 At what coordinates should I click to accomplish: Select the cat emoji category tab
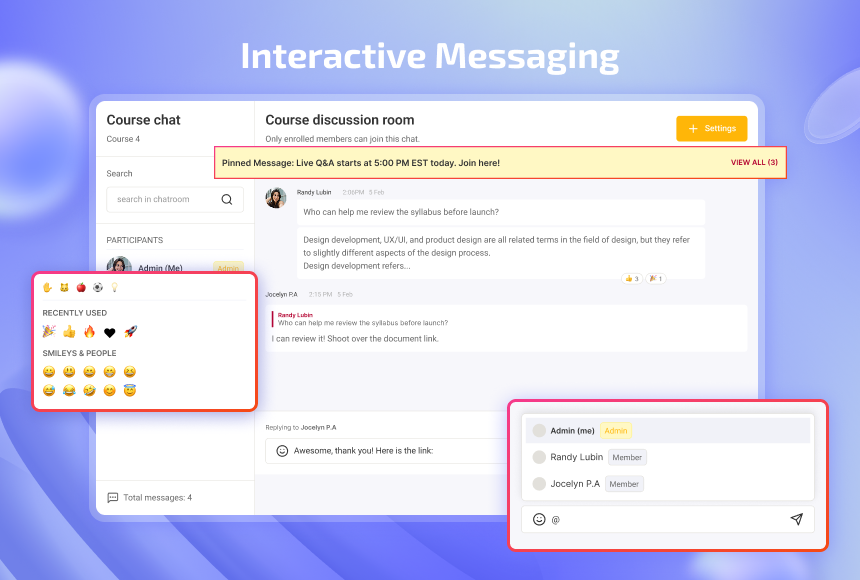click(64, 287)
